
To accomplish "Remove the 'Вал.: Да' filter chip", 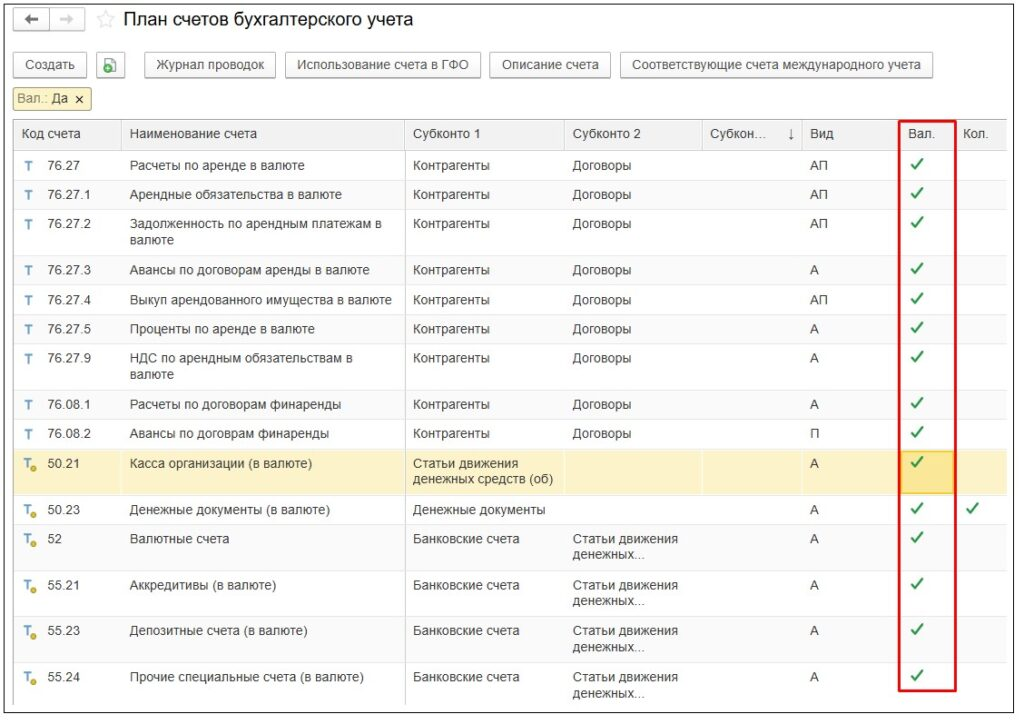I will click(x=80, y=99).
